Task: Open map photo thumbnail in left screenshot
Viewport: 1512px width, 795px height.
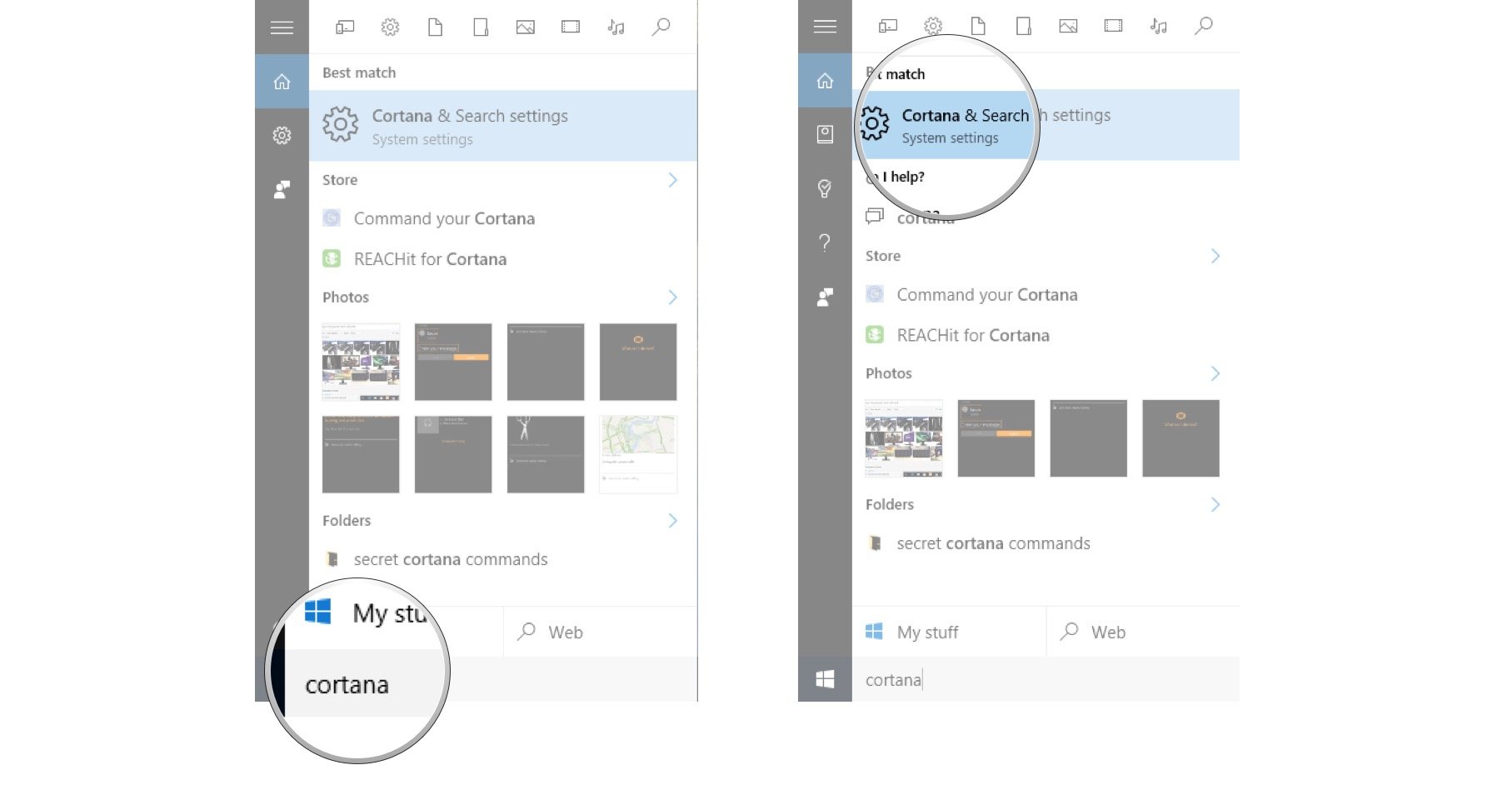Action: [638, 454]
